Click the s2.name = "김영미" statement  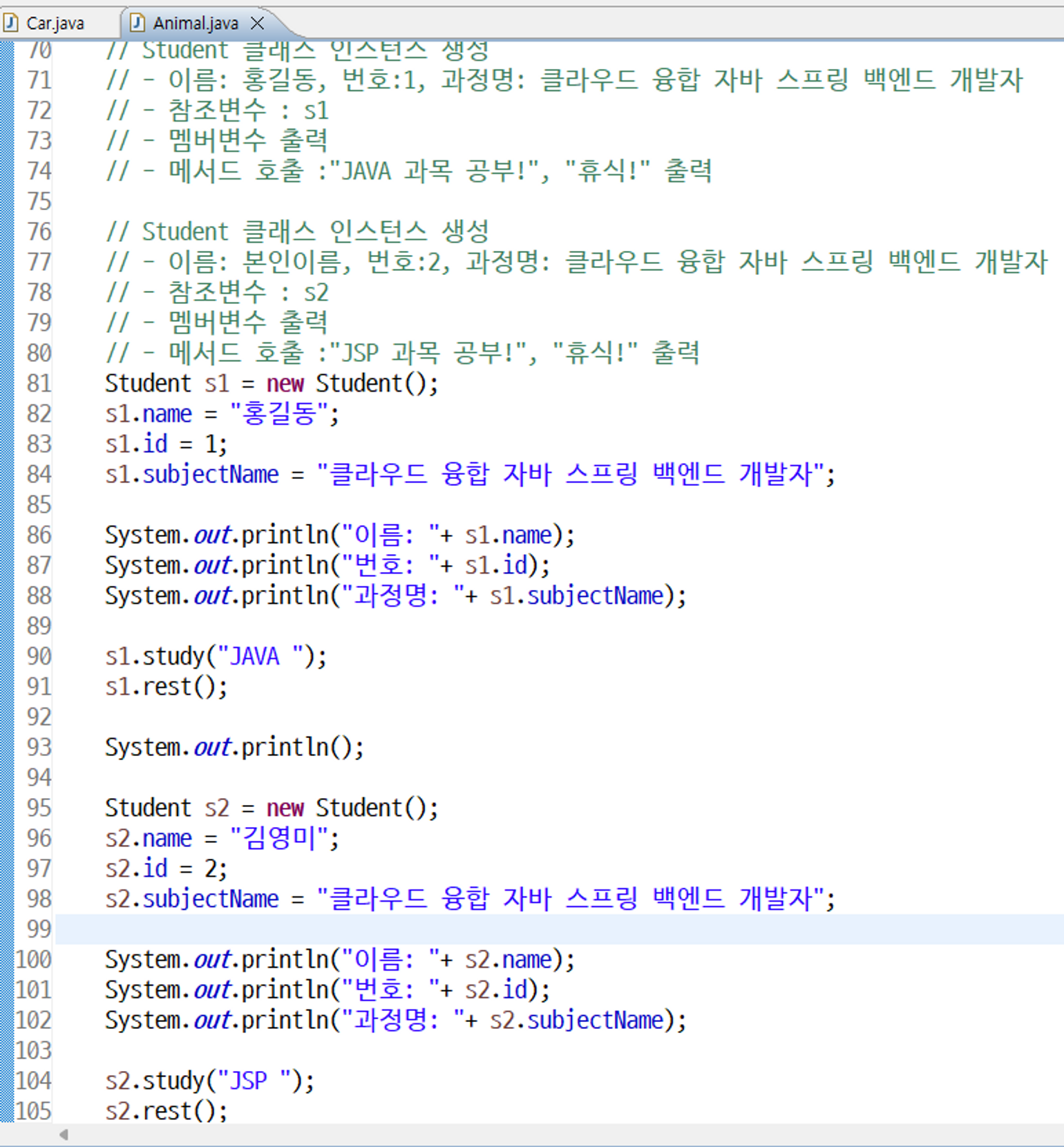222,839
